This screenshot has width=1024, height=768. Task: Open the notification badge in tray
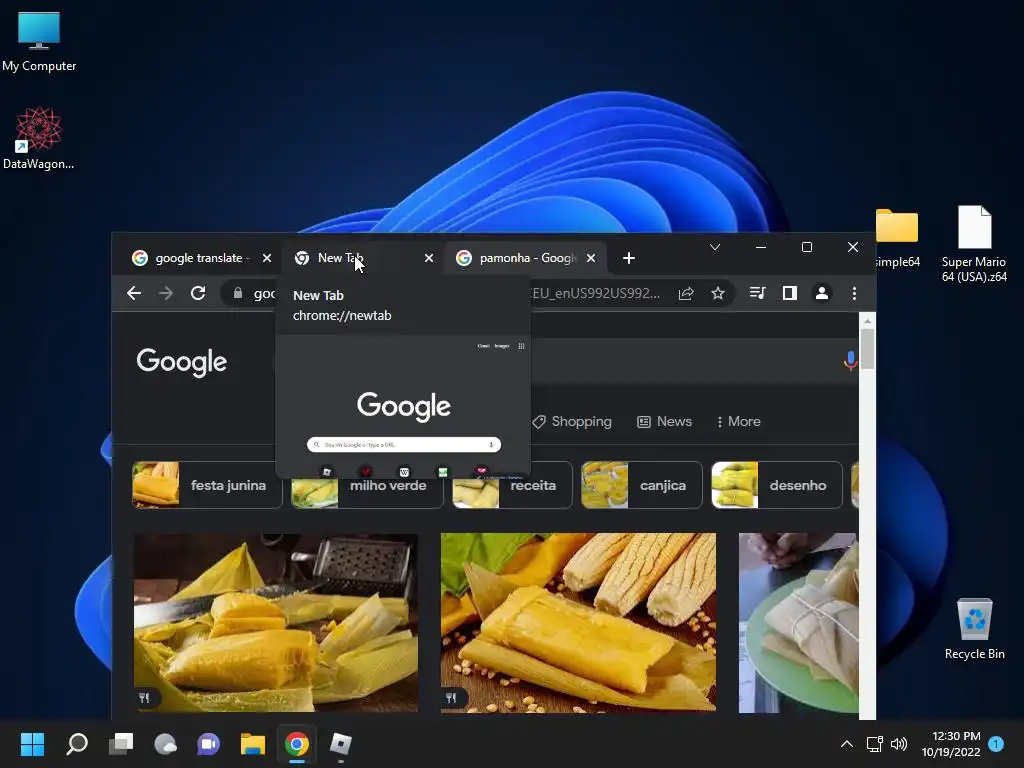click(x=997, y=743)
